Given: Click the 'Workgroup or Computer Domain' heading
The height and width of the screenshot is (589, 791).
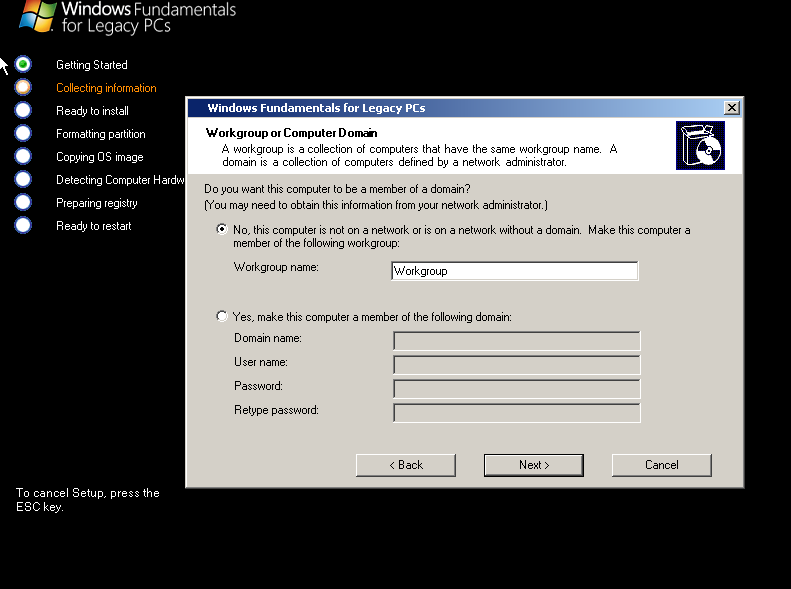Looking at the screenshot, I should coord(292,133).
